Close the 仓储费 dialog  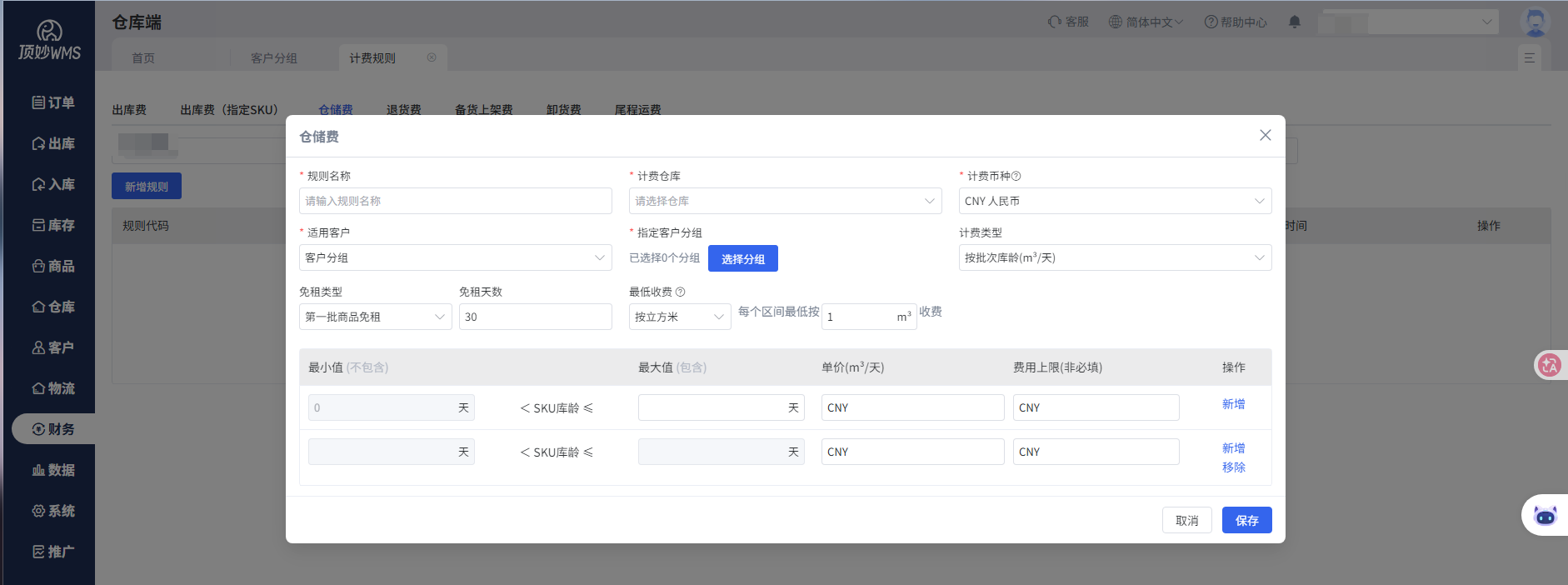[x=1265, y=135]
